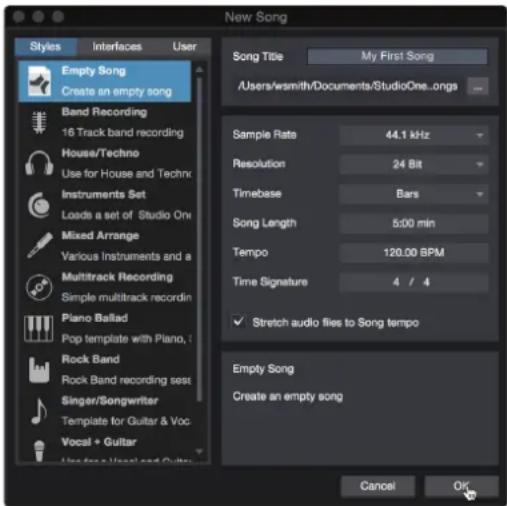
Task: Switch to the Styles tab
Action: (x=45, y=46)
